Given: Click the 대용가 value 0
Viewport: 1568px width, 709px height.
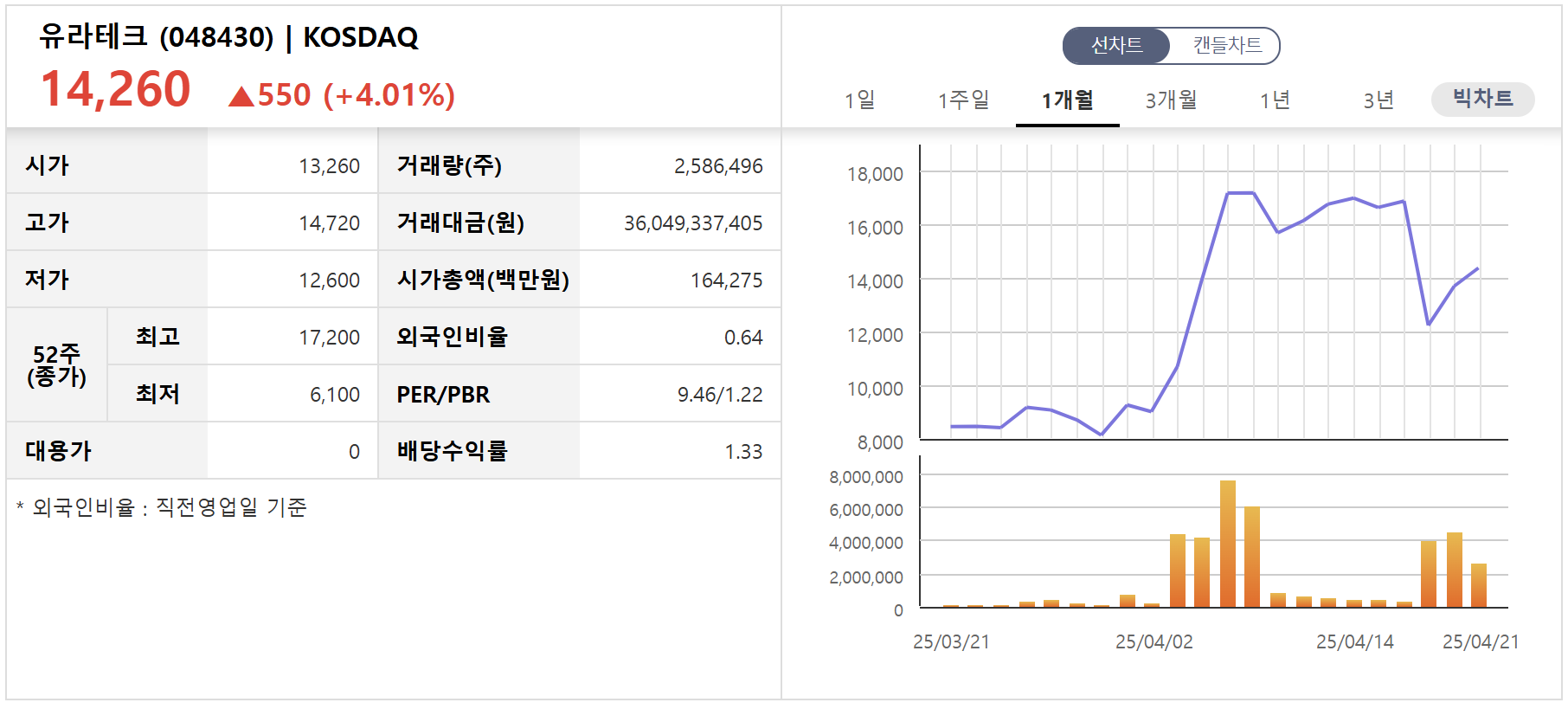Looking at the screenshot, I should [354, 452].
